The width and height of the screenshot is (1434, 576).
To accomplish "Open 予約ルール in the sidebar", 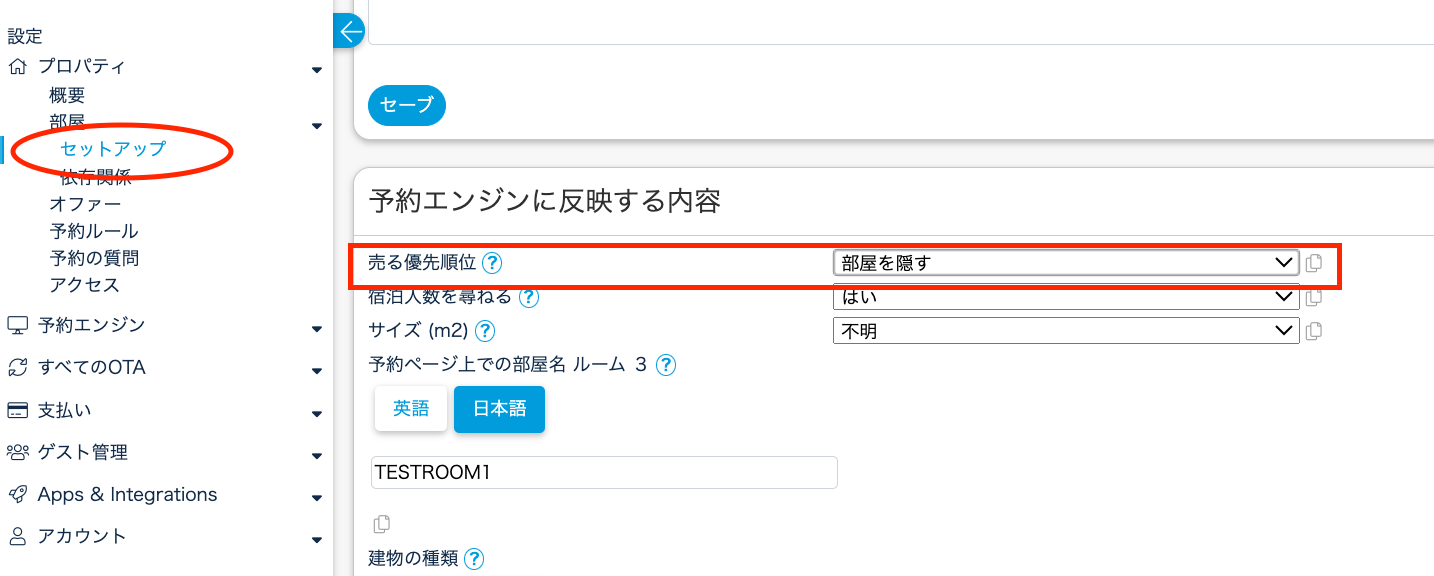I will (94, 232).
